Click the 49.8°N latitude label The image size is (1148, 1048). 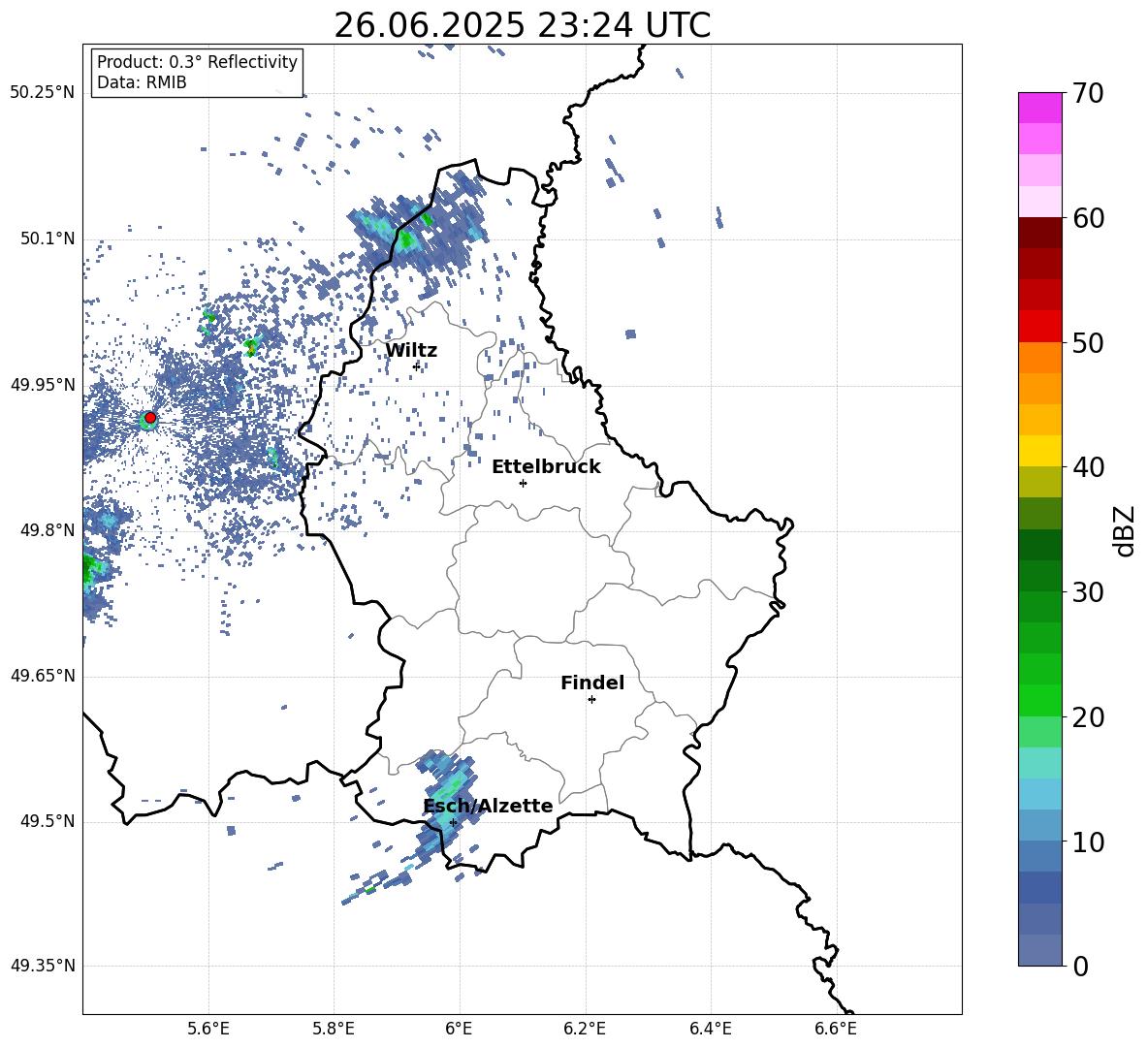point(48,530)
